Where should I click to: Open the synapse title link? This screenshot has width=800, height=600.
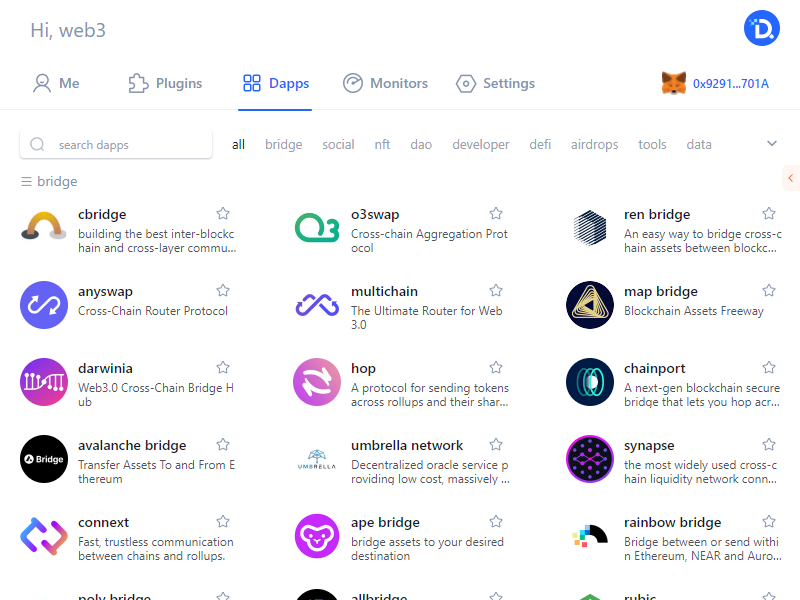tap(649, 445)
